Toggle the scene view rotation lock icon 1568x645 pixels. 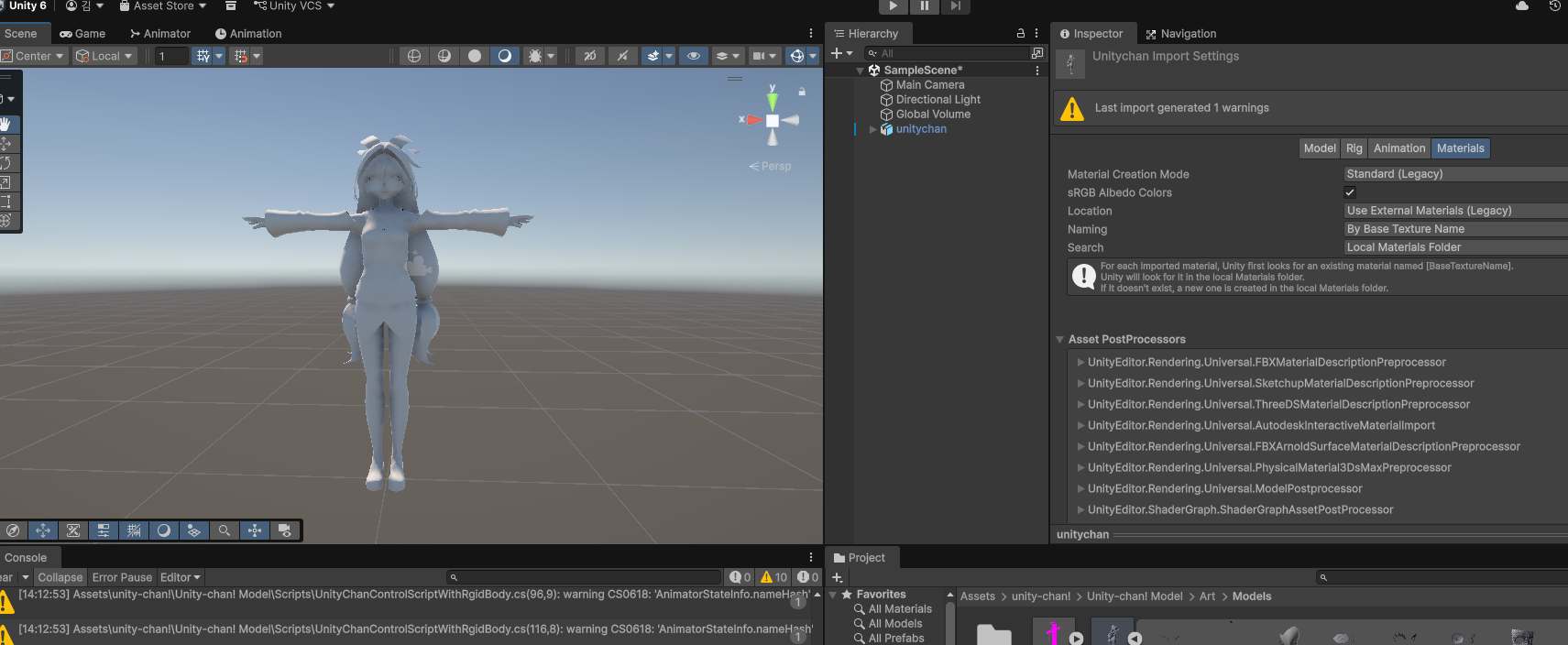point(802,92)
